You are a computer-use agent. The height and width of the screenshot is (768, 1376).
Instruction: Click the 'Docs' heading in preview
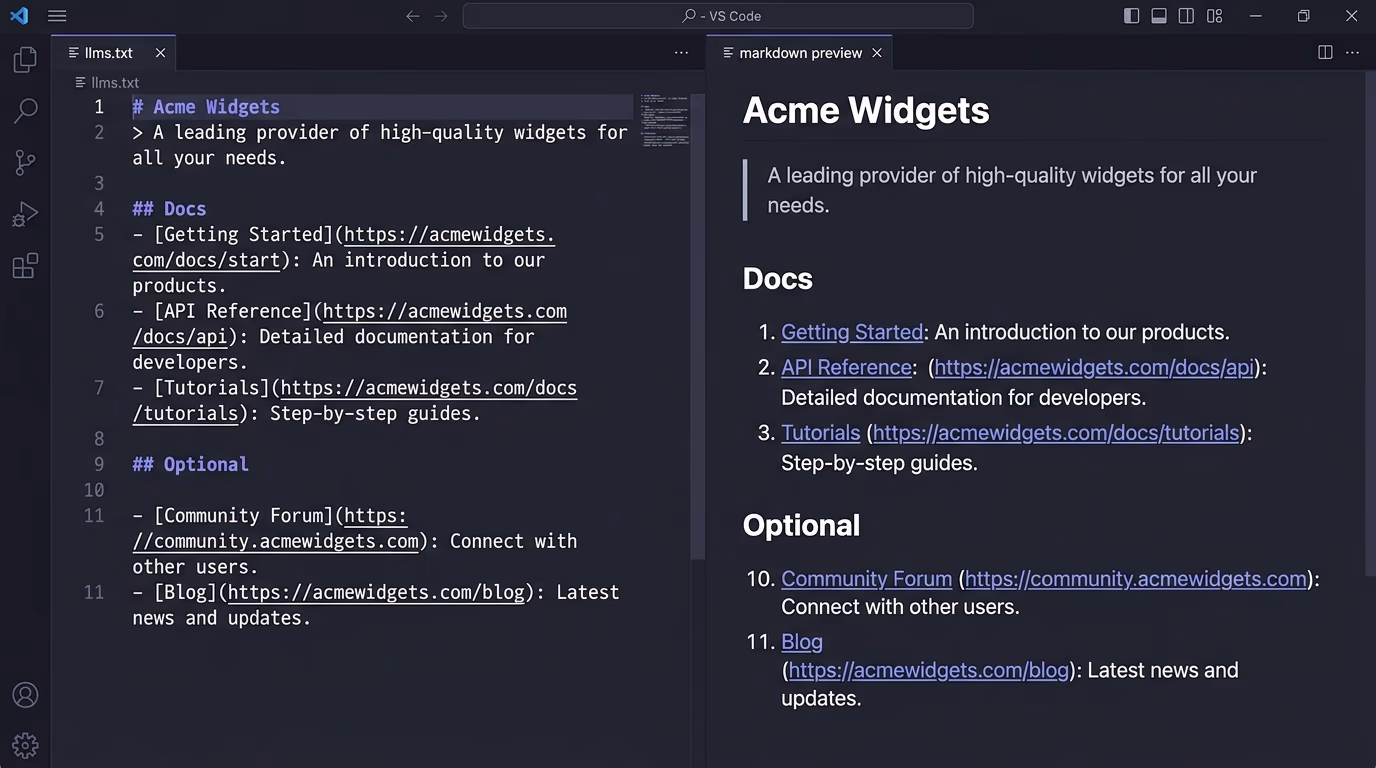click(x=778, y=279)
